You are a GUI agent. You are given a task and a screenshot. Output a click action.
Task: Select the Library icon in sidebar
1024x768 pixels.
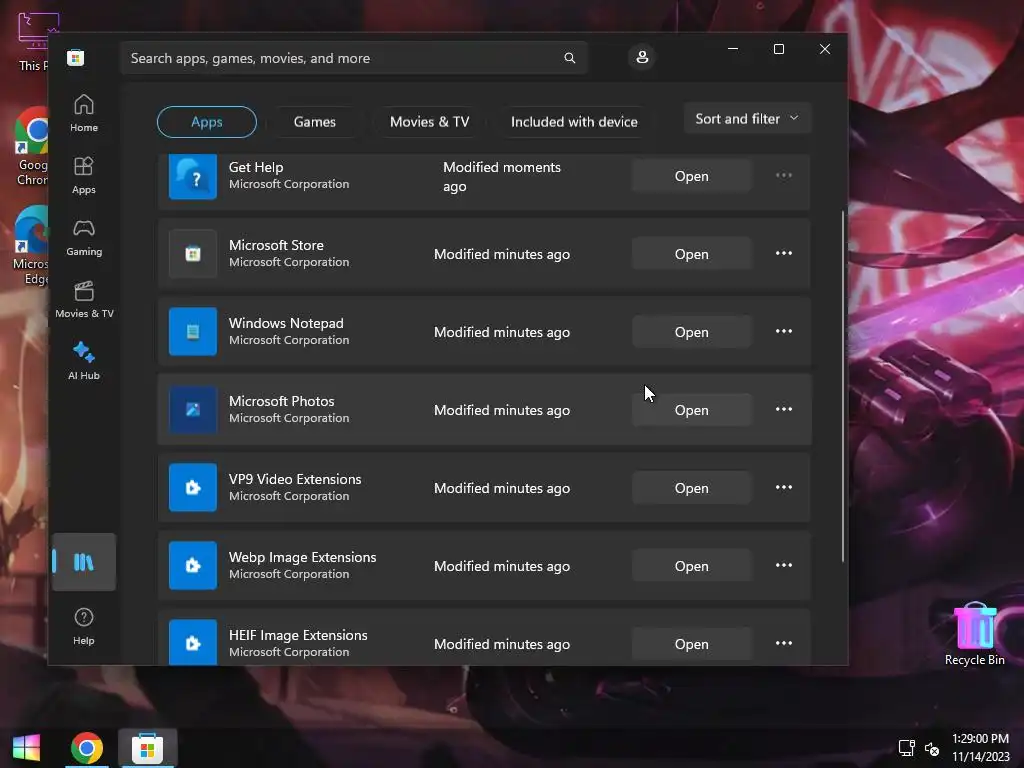click(x=84, y=562)
